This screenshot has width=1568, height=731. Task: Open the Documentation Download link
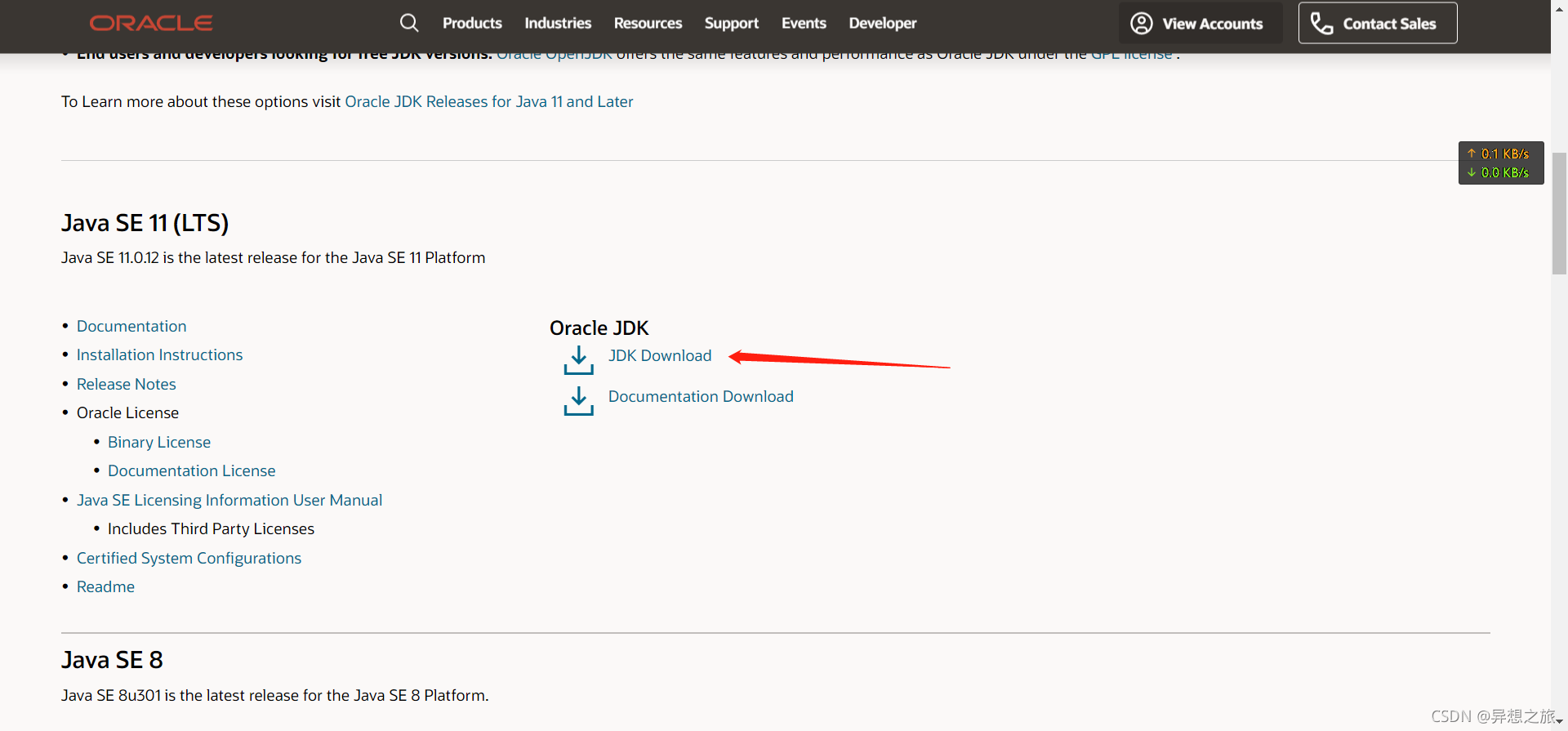click(x=701, y=396)
